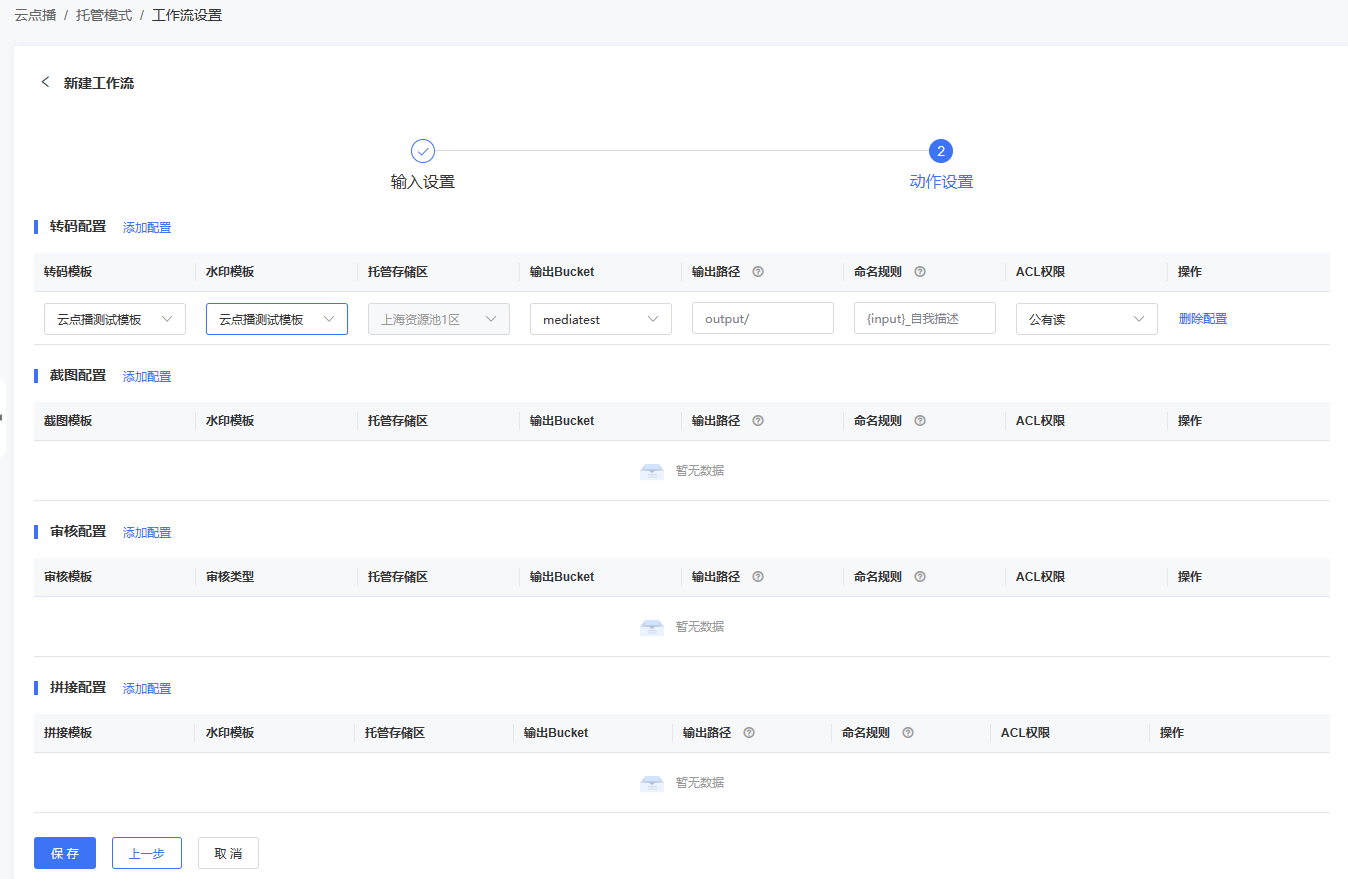
Task: Click the 拼接模板 column header
Action: tap(68, 733)
